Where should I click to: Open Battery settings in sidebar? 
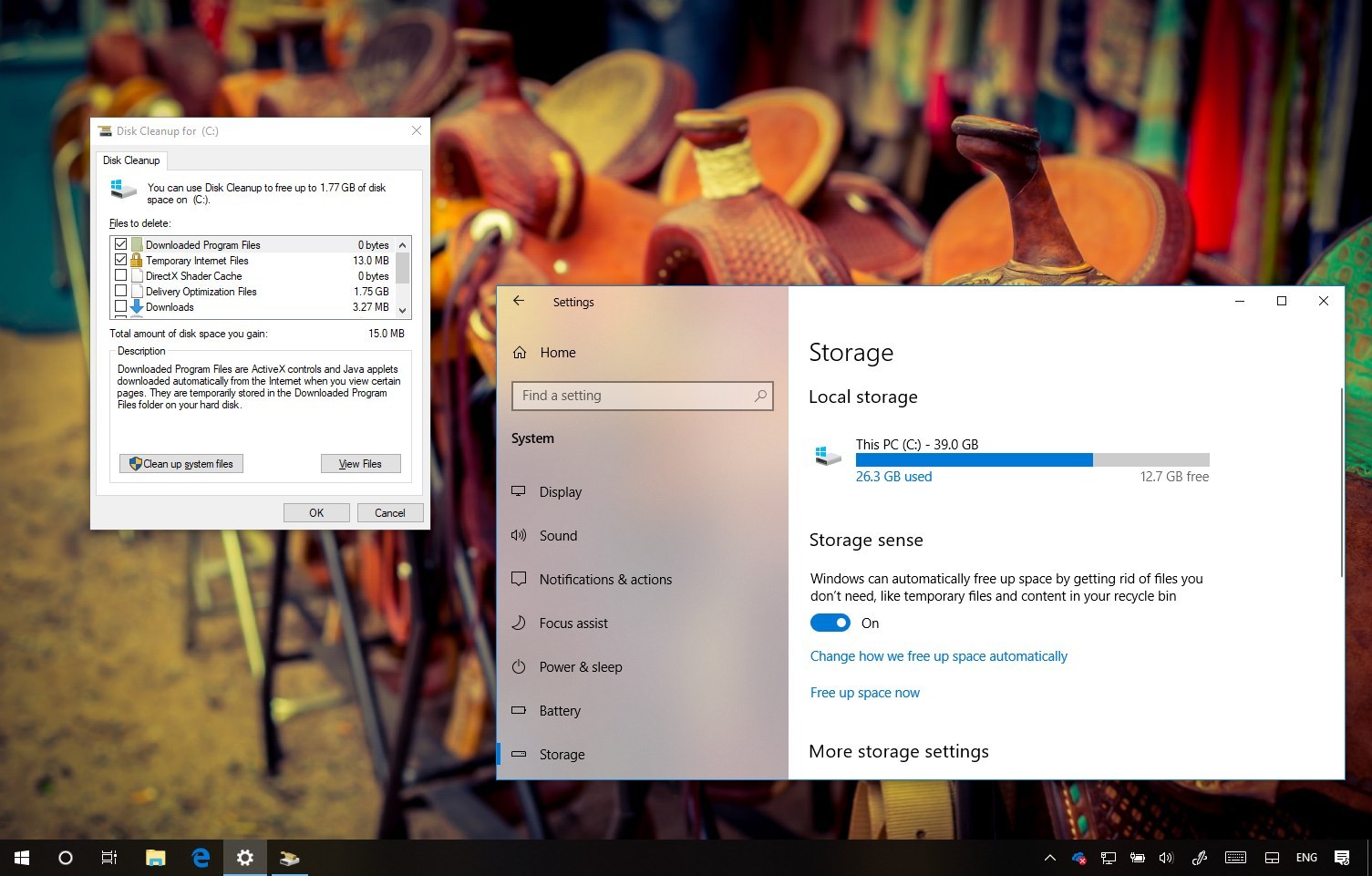point(642,711)
